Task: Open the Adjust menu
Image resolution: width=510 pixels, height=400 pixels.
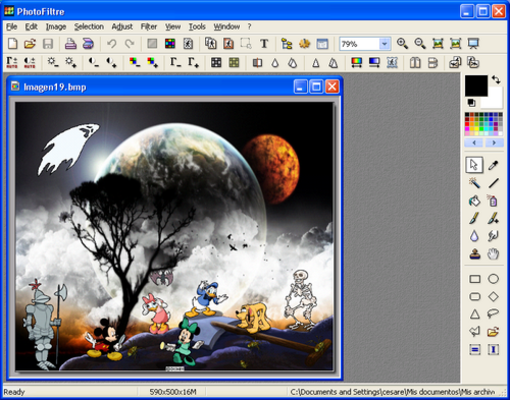Action: 122,27
